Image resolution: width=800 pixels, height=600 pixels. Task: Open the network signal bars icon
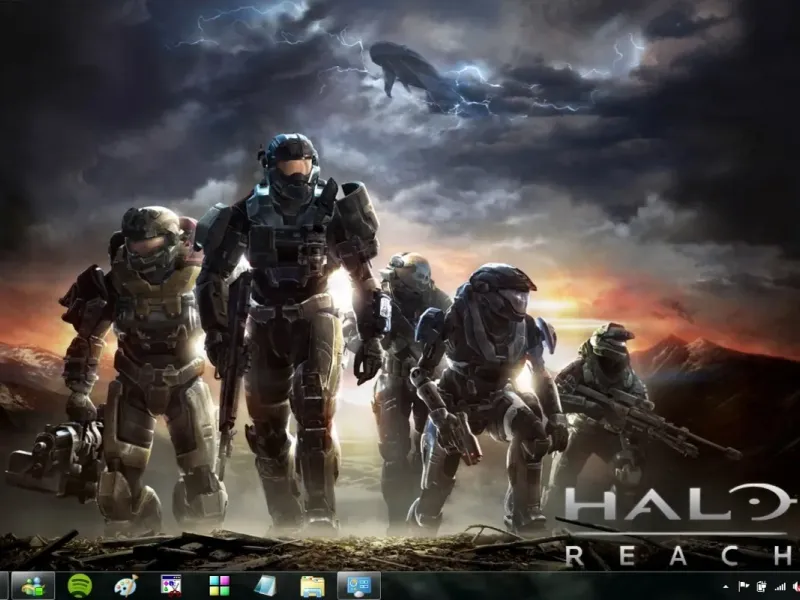(780, 587)
